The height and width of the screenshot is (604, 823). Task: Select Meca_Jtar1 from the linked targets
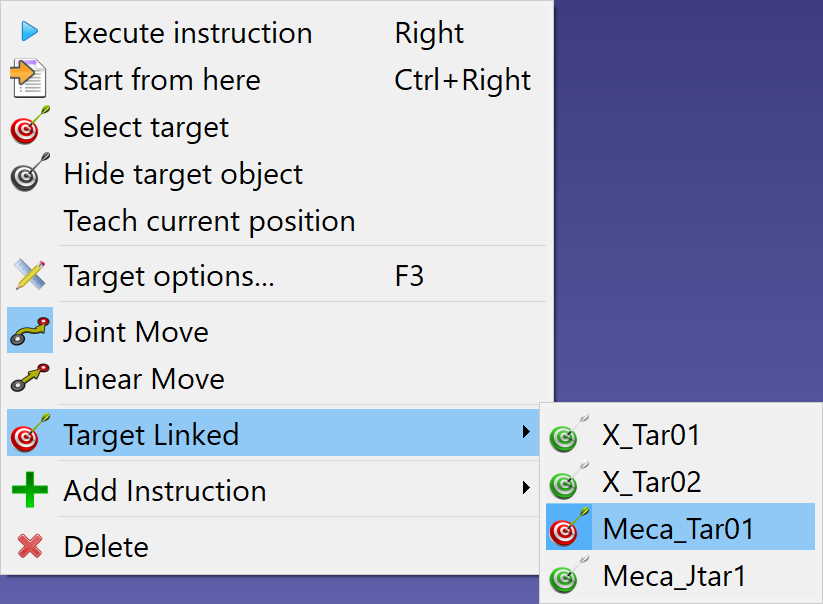680,575
